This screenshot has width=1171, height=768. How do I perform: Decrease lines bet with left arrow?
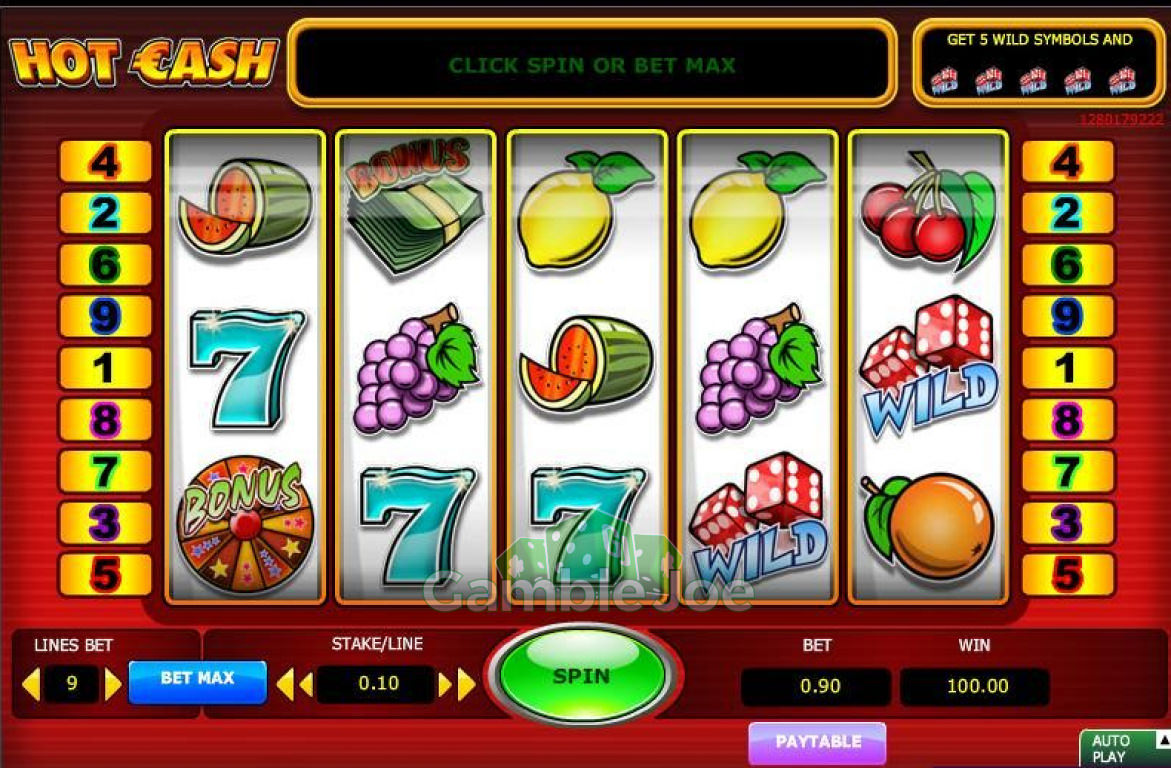point(31,684)
